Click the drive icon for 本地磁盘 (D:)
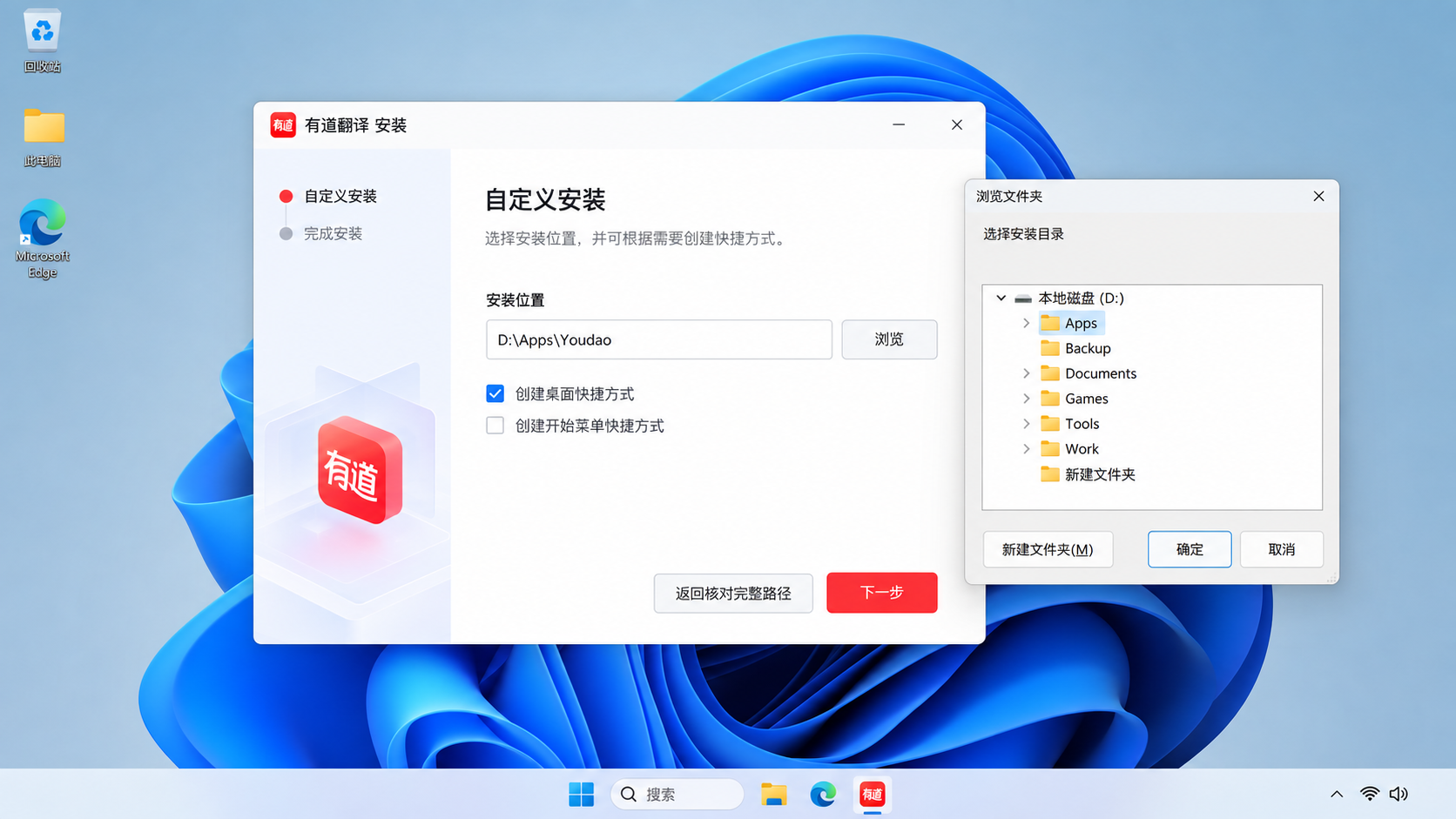This screenshot has width=1456, height=819. click(1023, 299)
